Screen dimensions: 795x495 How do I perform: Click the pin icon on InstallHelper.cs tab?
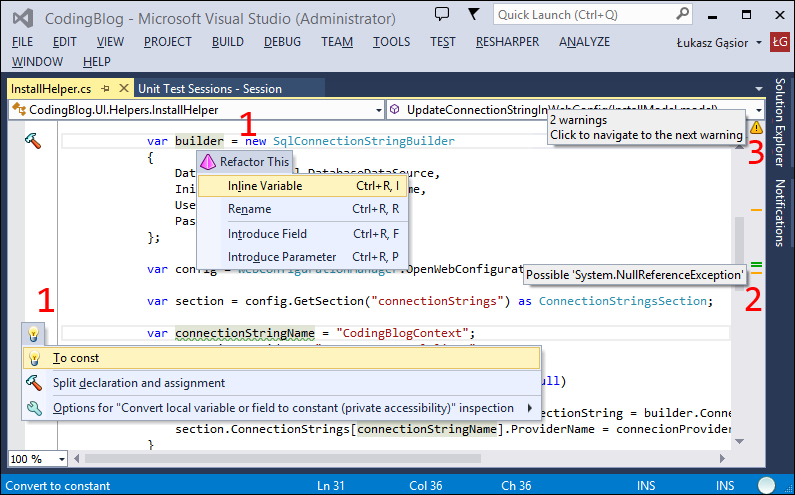[x=105, y=89]
